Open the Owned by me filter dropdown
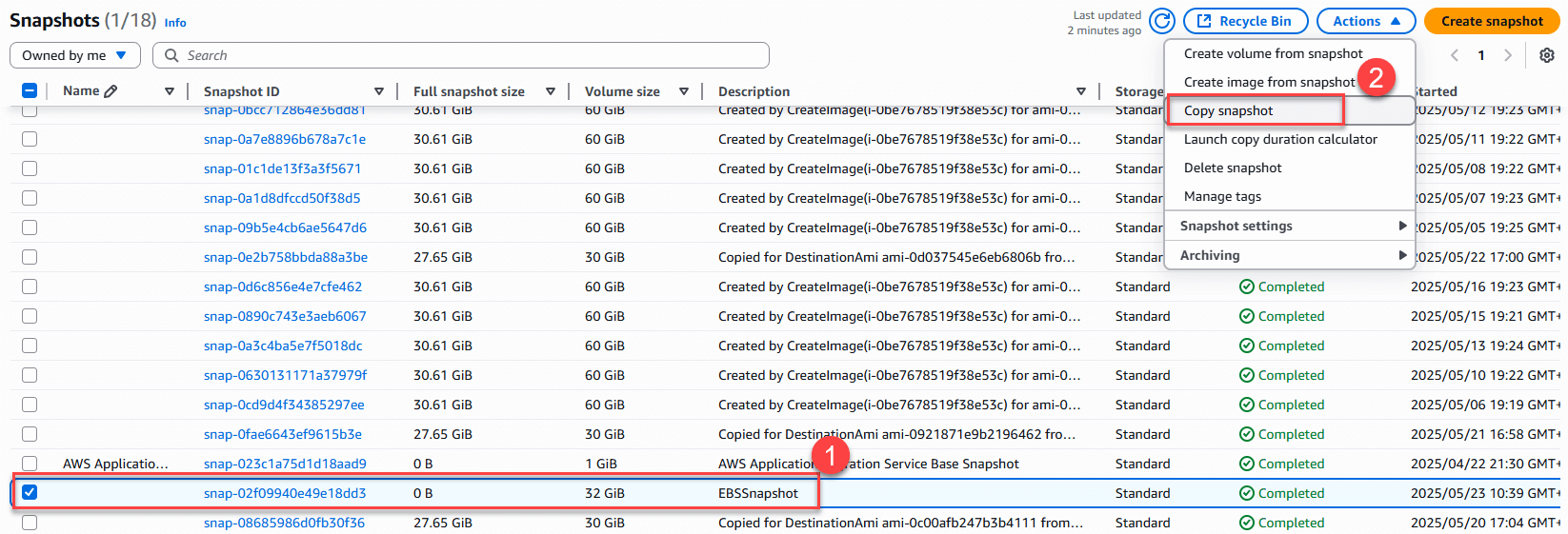The height and width of the screenshot is (534, 1568). tap(74, 55)
